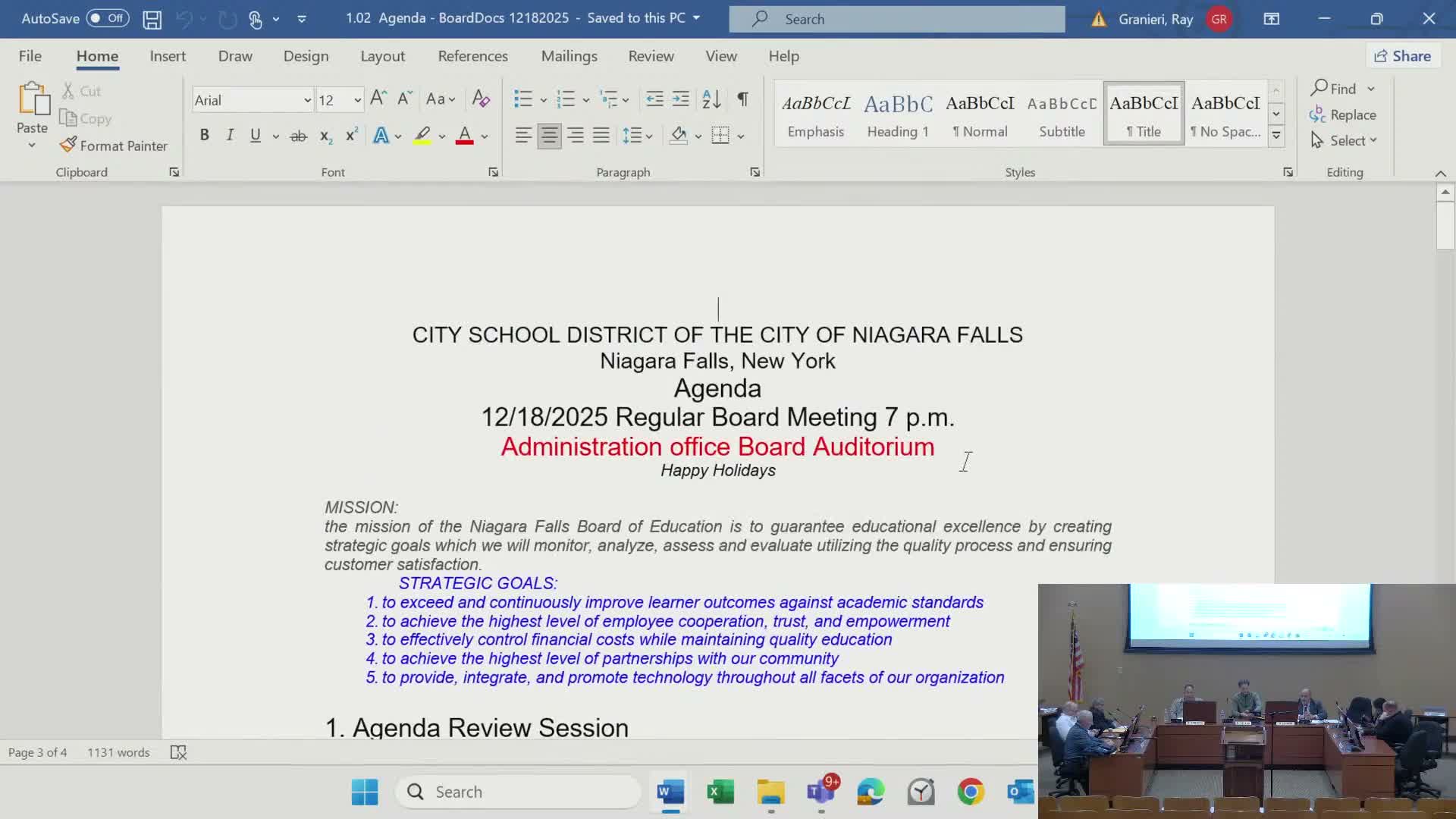Screen dimensions: 1456x819
Task: Click the superscript icon
Action: pyautogui.click(x=350, y=135)
